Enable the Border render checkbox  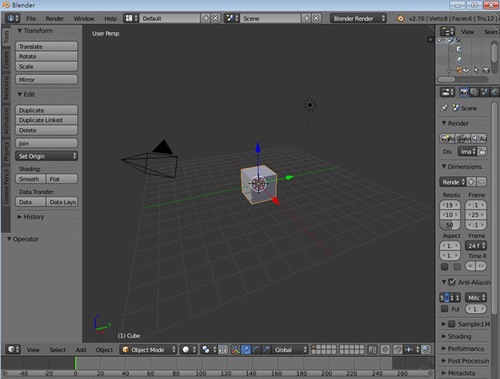(x=444, y=266)
